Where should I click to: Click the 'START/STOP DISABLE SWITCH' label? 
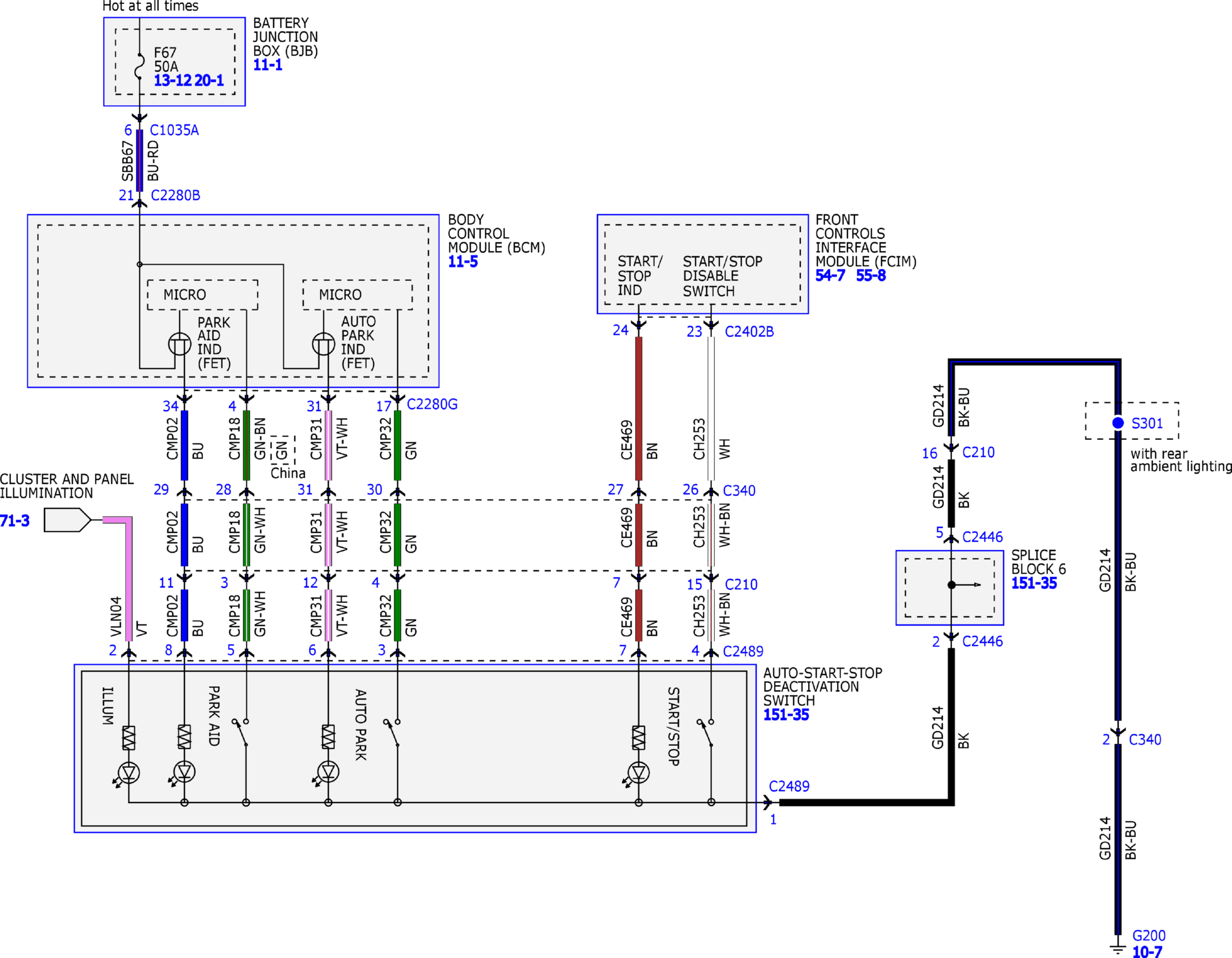[722, 276]
